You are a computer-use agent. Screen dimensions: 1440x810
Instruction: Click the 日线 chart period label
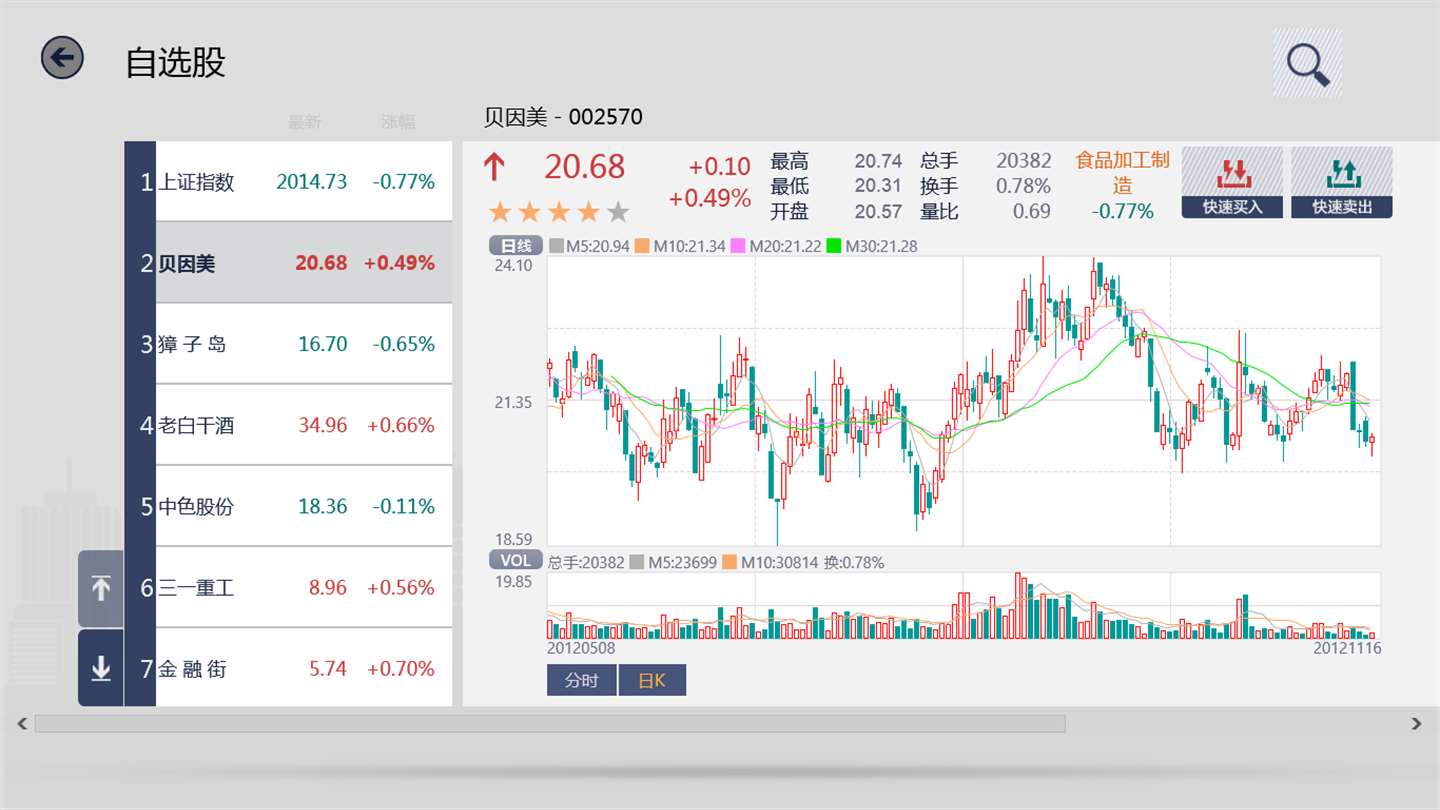(x=516, y=246)
